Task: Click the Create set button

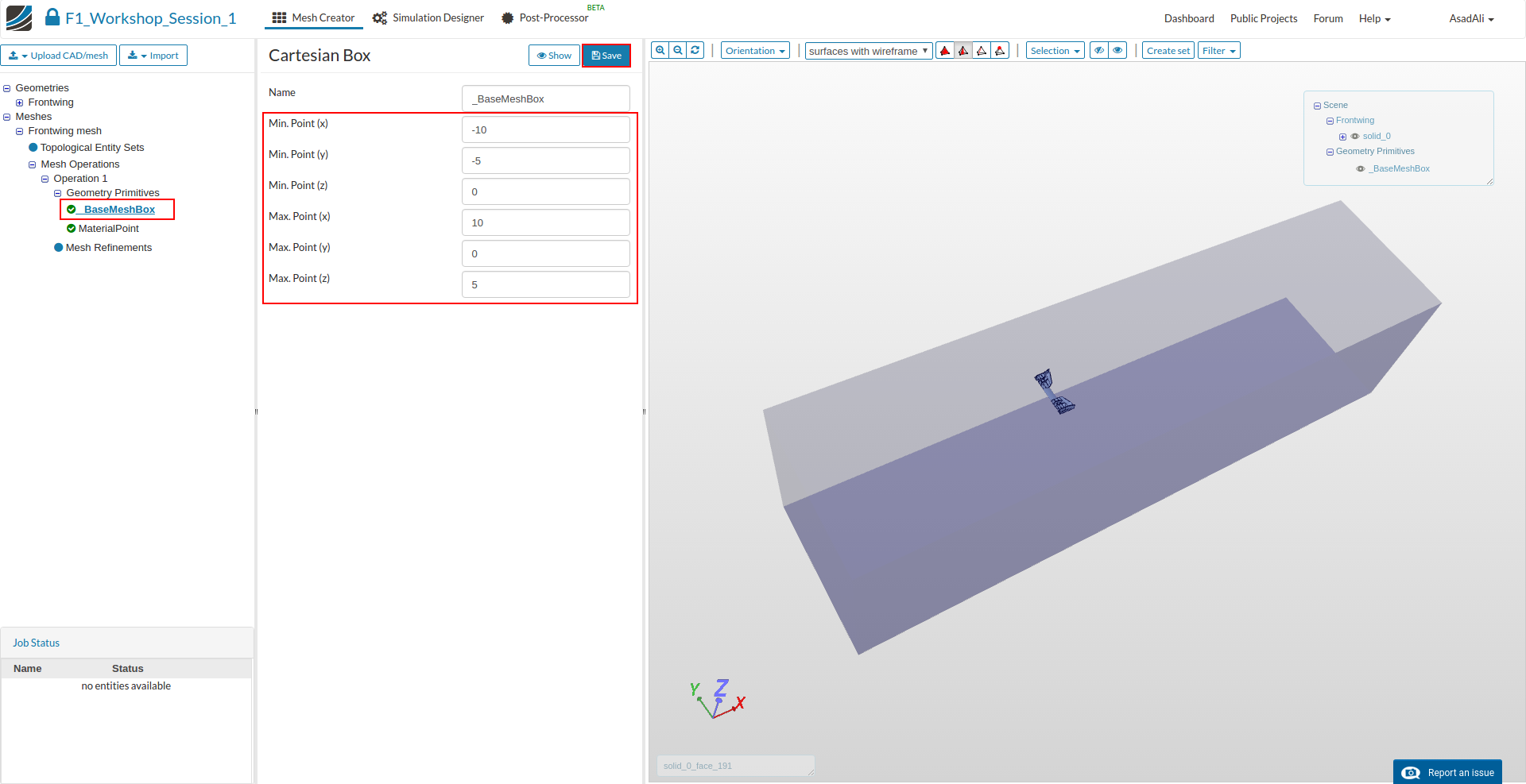Action: point(1168,51)
